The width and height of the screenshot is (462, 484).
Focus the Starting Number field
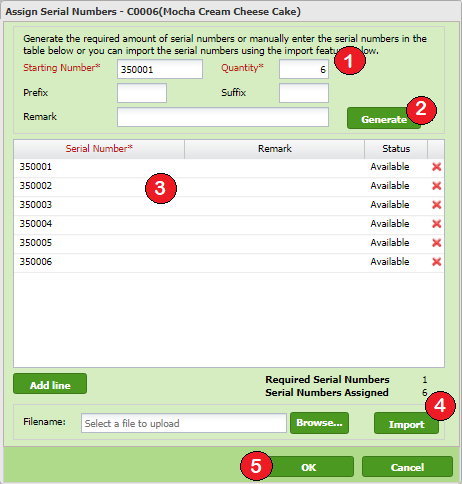click(x=160, y=69)
